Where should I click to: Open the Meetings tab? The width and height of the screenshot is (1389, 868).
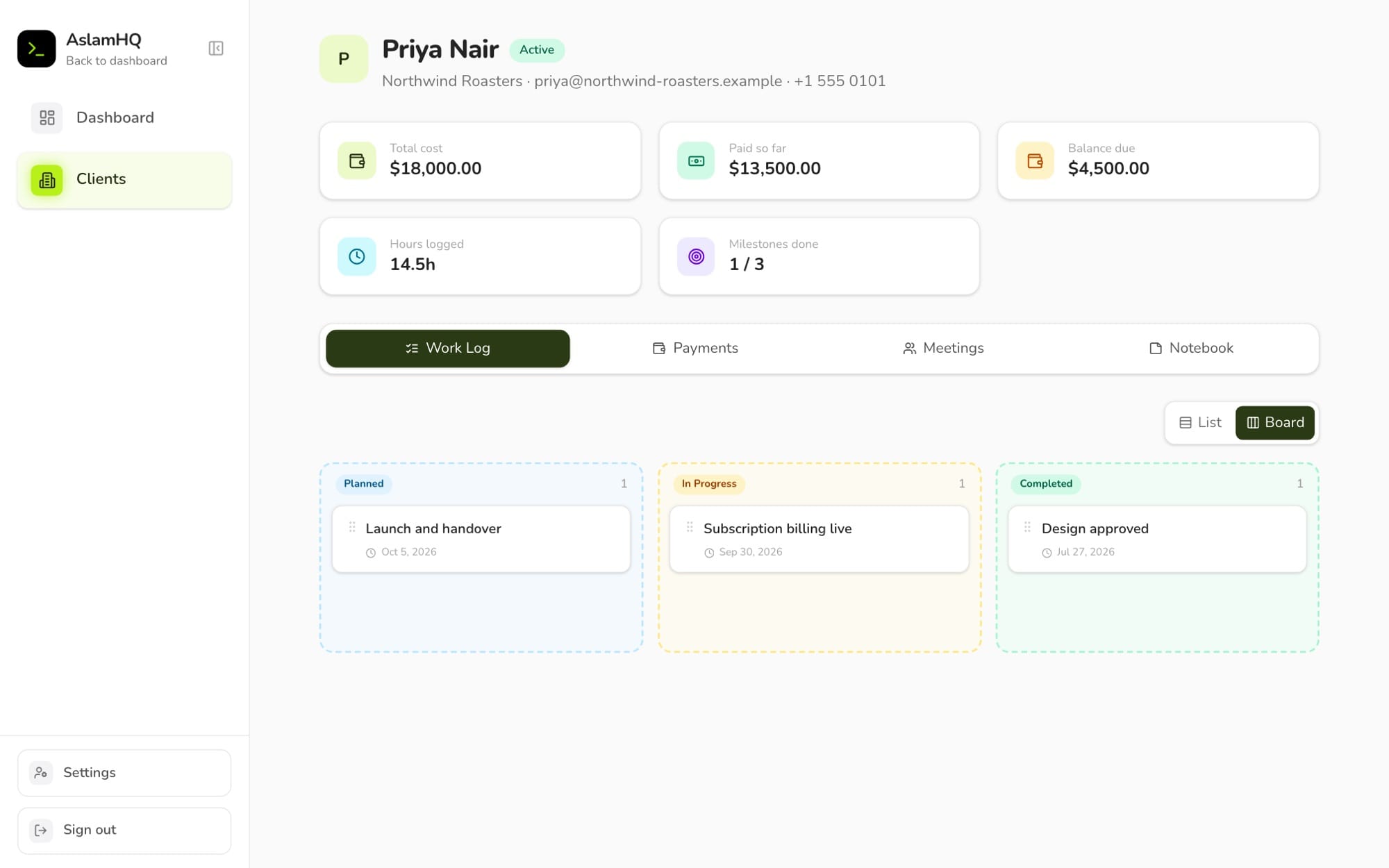click(x=942, y=349)
